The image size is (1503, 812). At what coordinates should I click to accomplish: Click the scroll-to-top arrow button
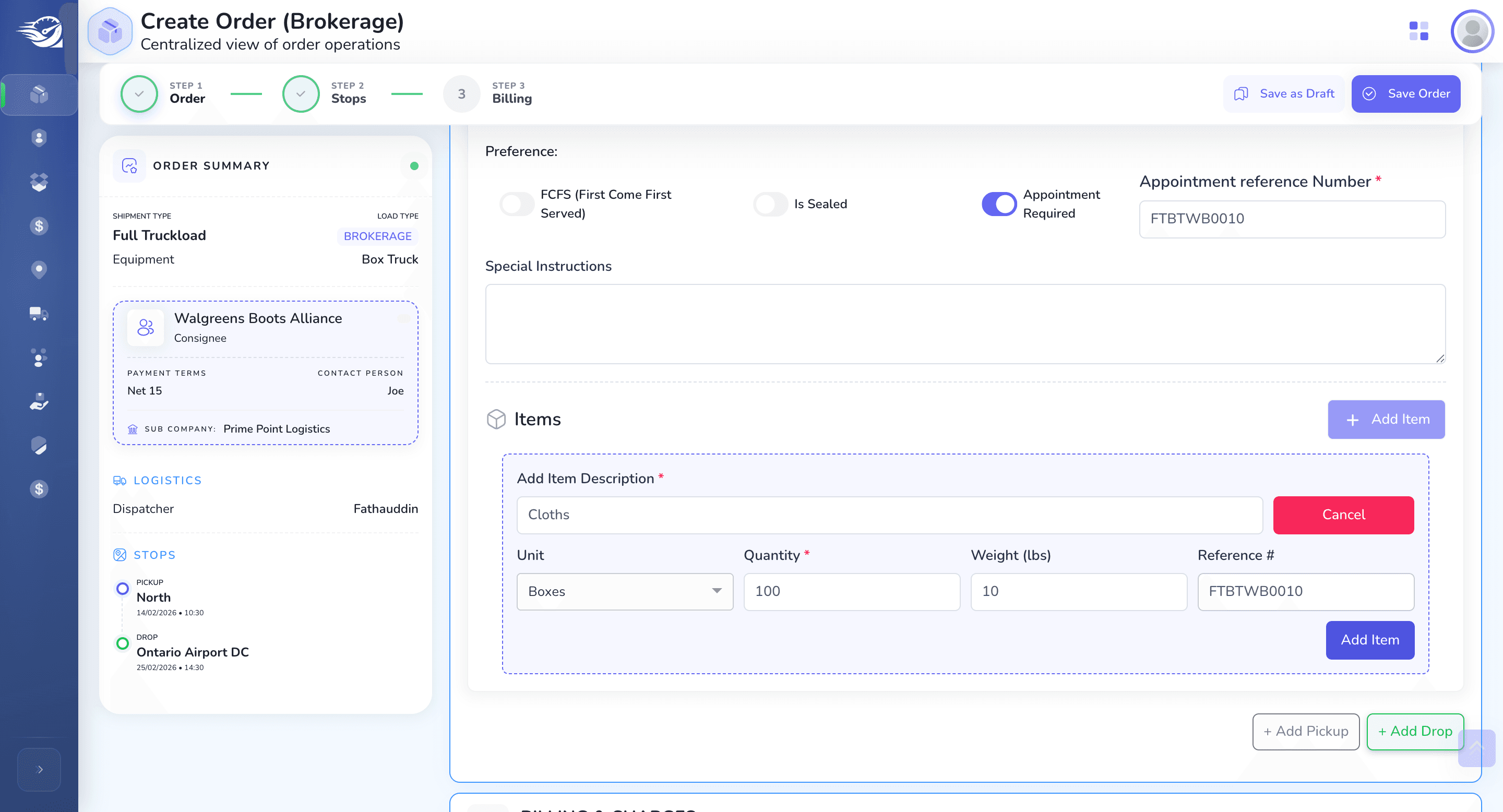[x=1476, y=748]
